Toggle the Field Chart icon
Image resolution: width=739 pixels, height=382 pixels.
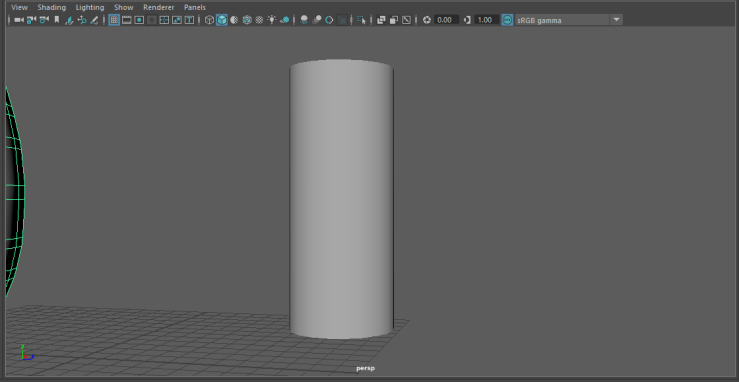tap(164, 20)
